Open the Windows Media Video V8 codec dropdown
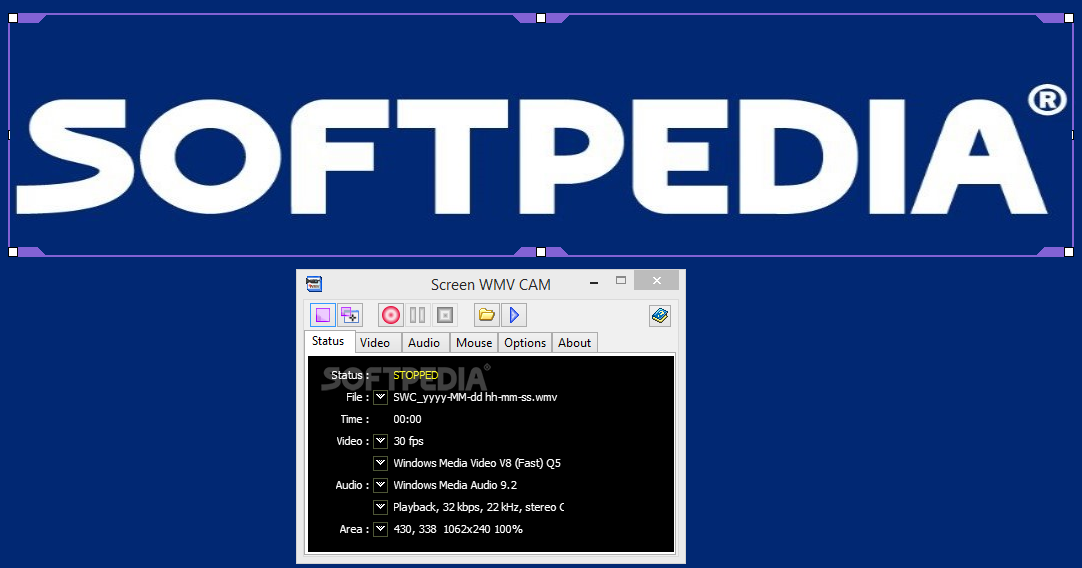Viewport: 1082px width, 568px height. [x=380, y=463]
